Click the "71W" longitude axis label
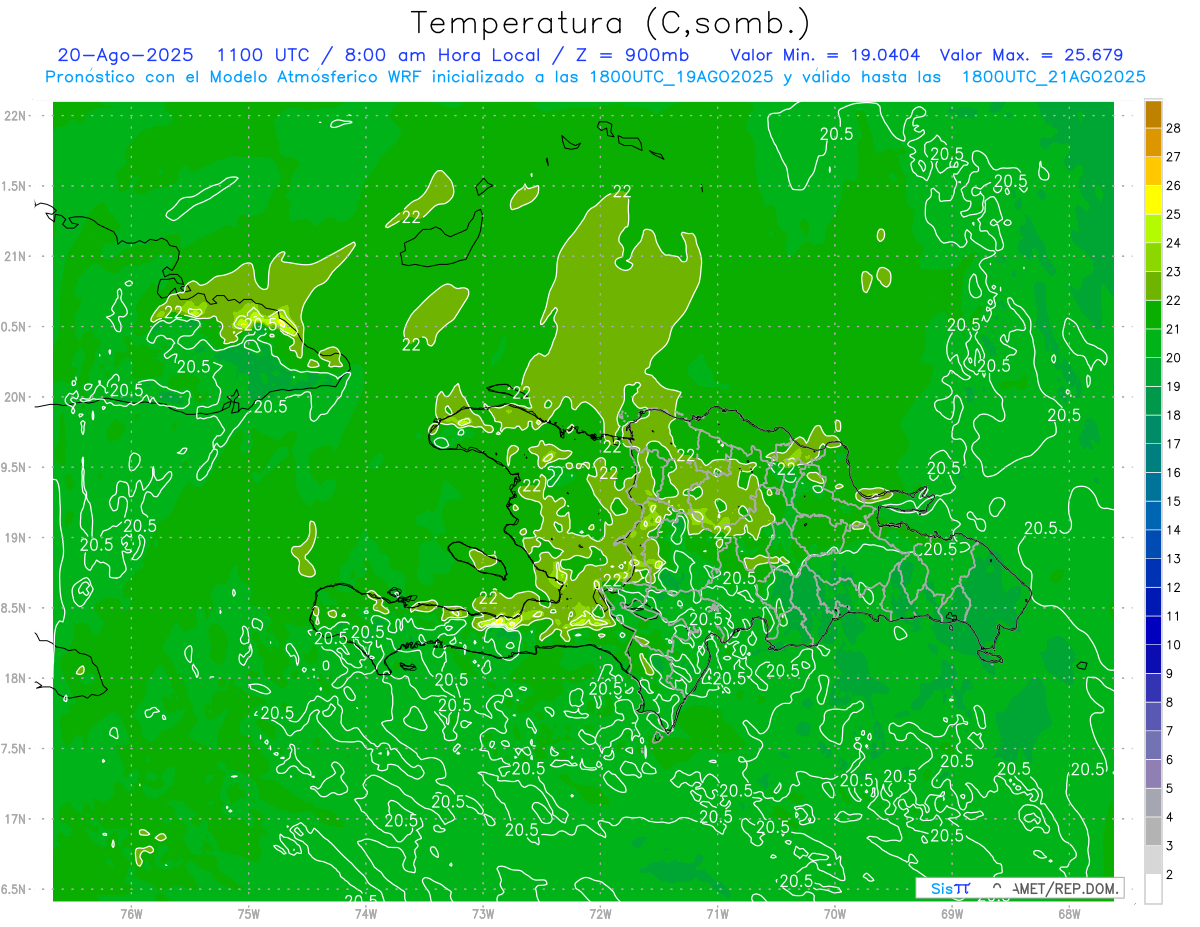Screen dimensions: 1200x927 tap(717, 913)
